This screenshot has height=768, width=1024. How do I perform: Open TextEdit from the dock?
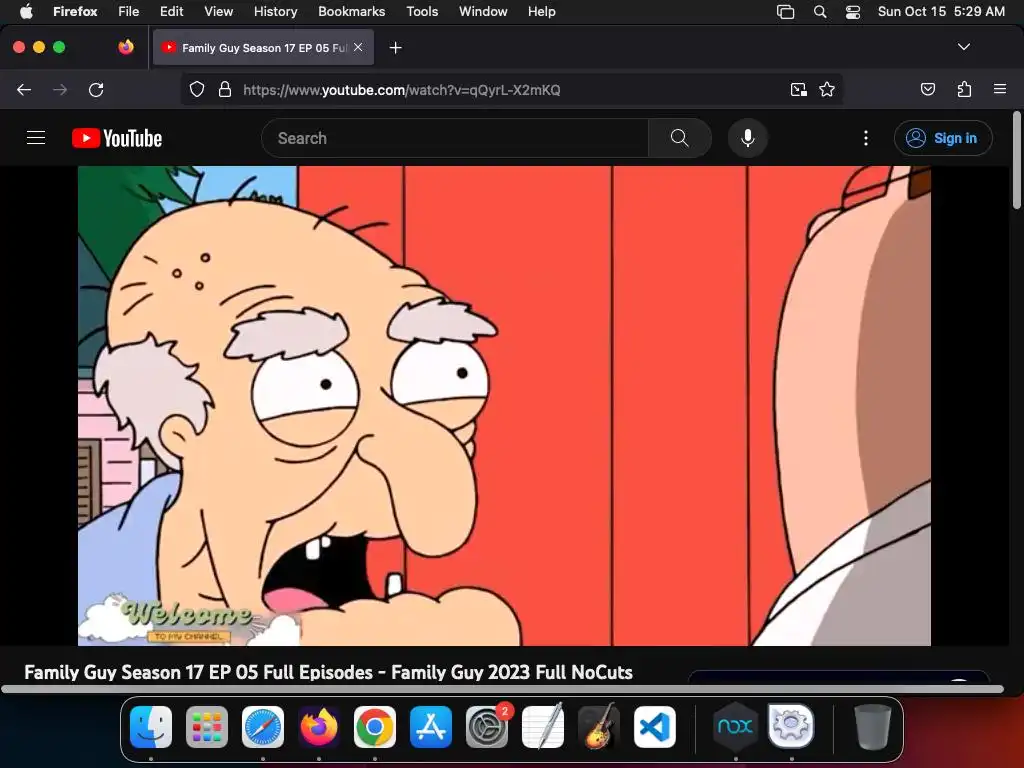pos(543,727)
